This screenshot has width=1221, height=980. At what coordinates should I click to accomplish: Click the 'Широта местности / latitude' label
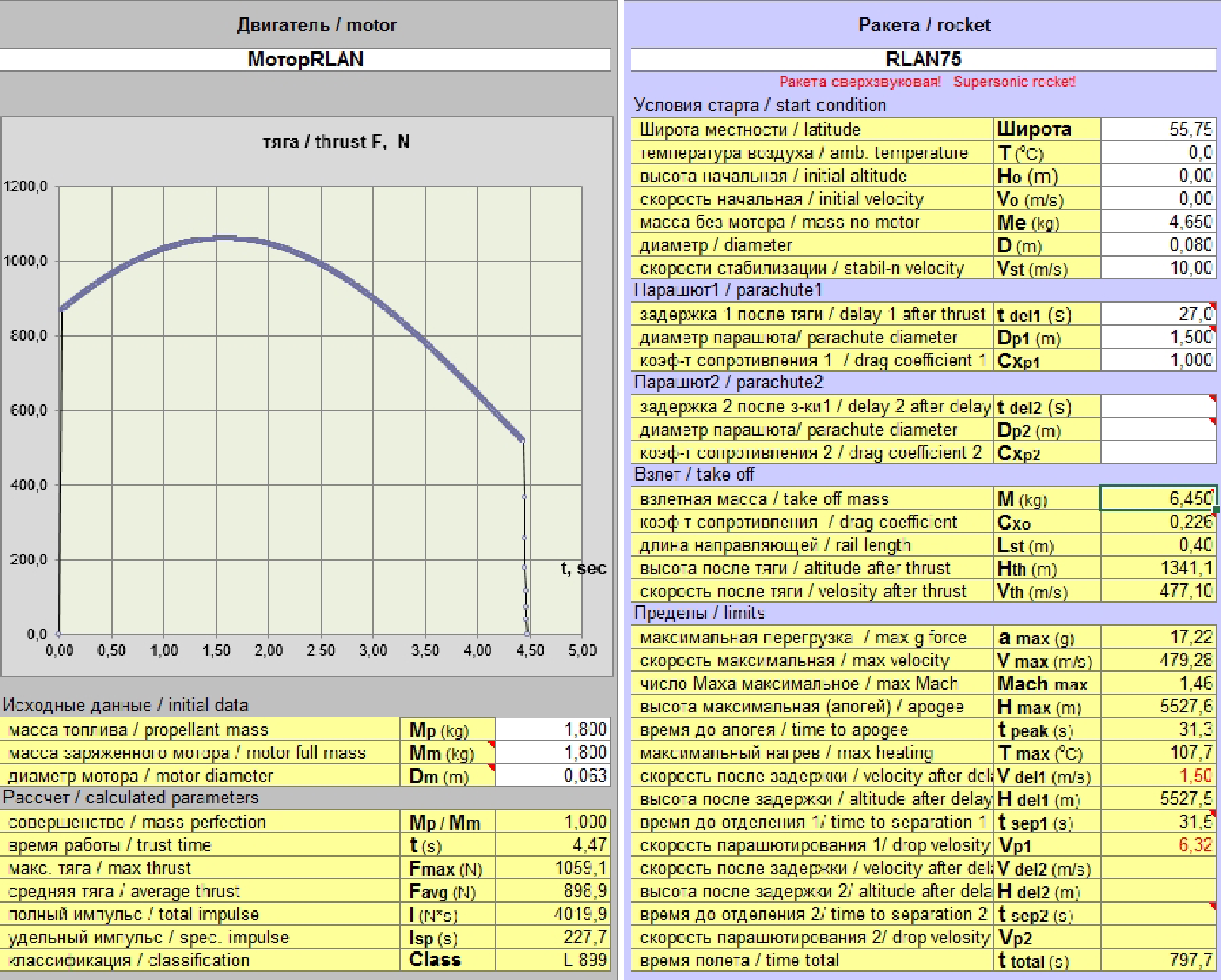point(750,130)
